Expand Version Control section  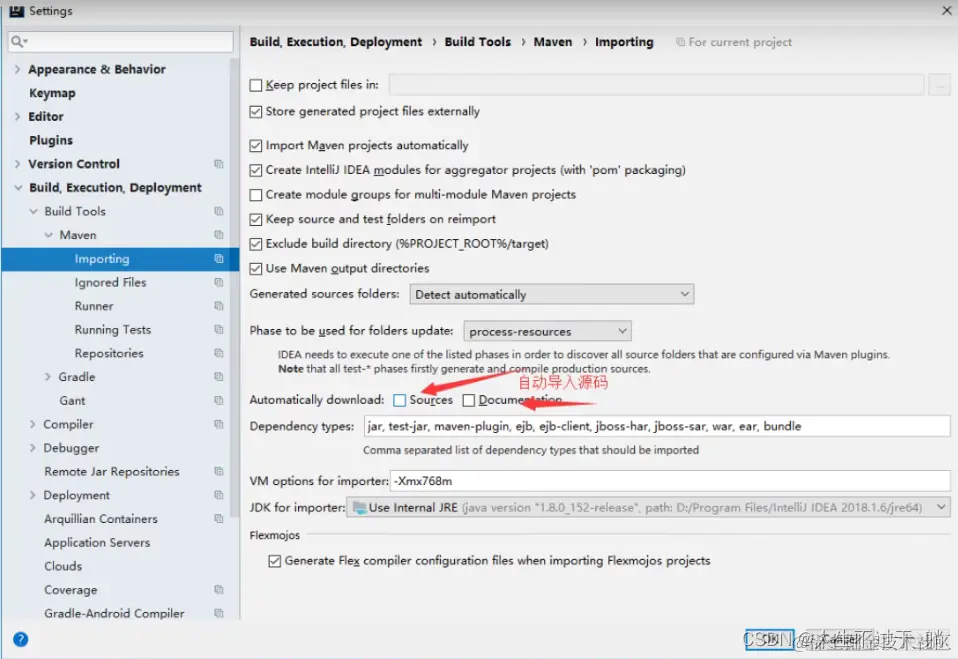17,164
